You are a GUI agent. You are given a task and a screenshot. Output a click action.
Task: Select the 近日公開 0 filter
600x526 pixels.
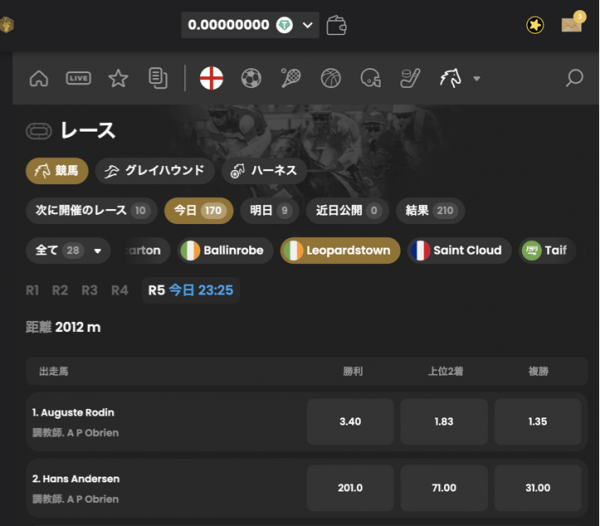pyautogui.click(x=347, y=210)
